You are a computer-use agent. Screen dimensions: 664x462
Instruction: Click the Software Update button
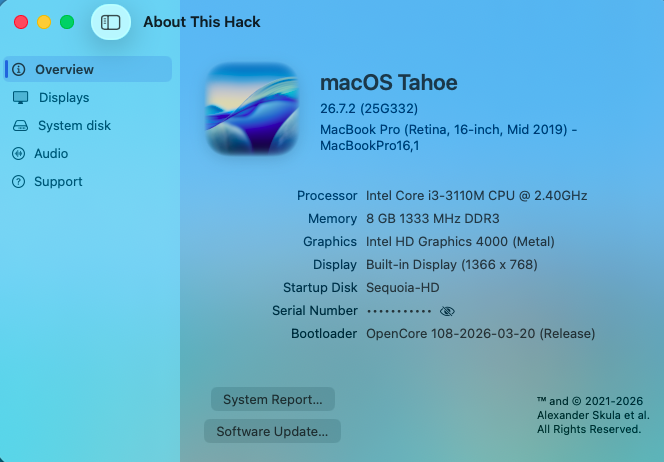click(x=272, y=431)
